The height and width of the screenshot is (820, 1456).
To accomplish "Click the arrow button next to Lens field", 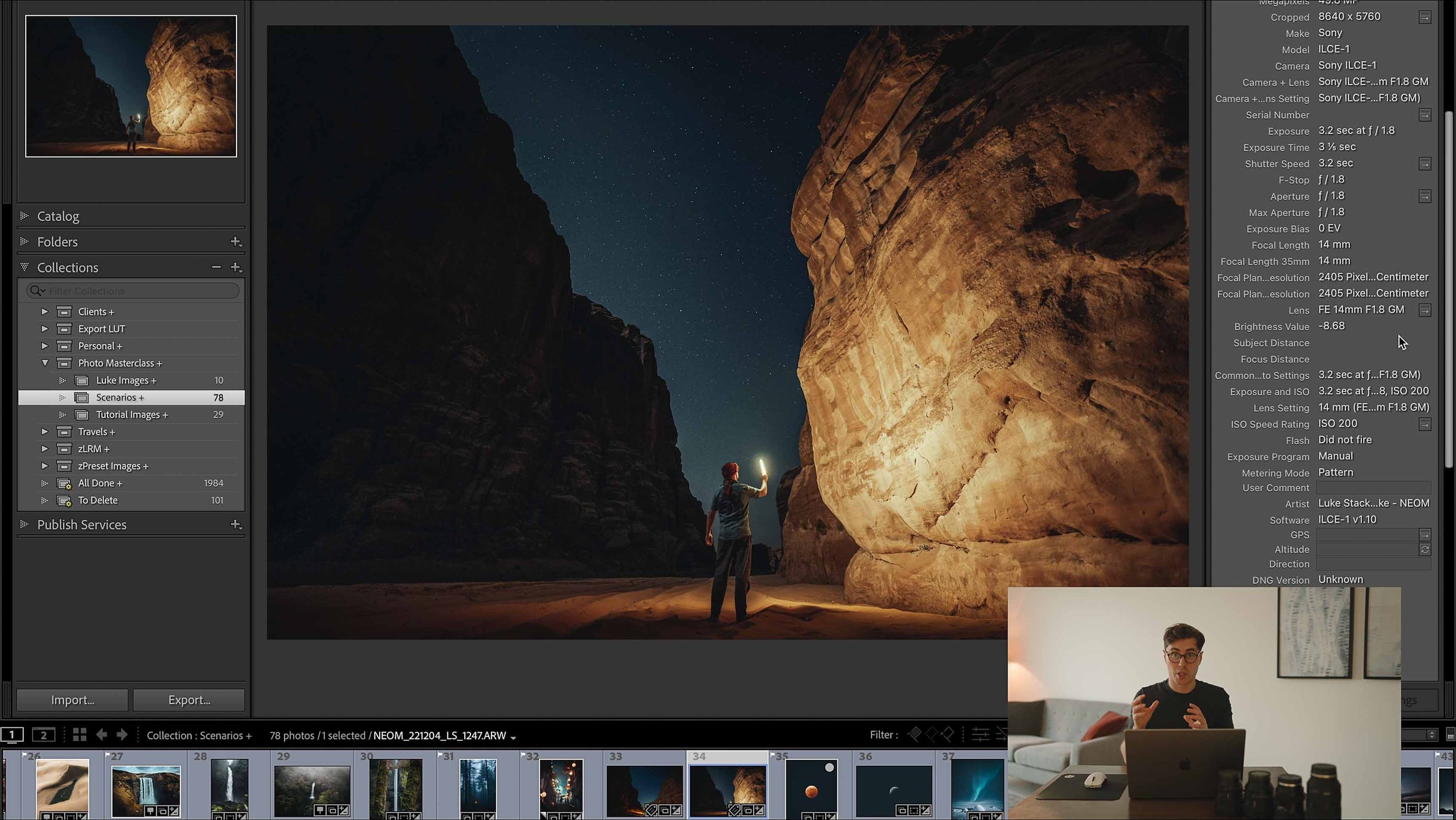I will (1425, 310).
